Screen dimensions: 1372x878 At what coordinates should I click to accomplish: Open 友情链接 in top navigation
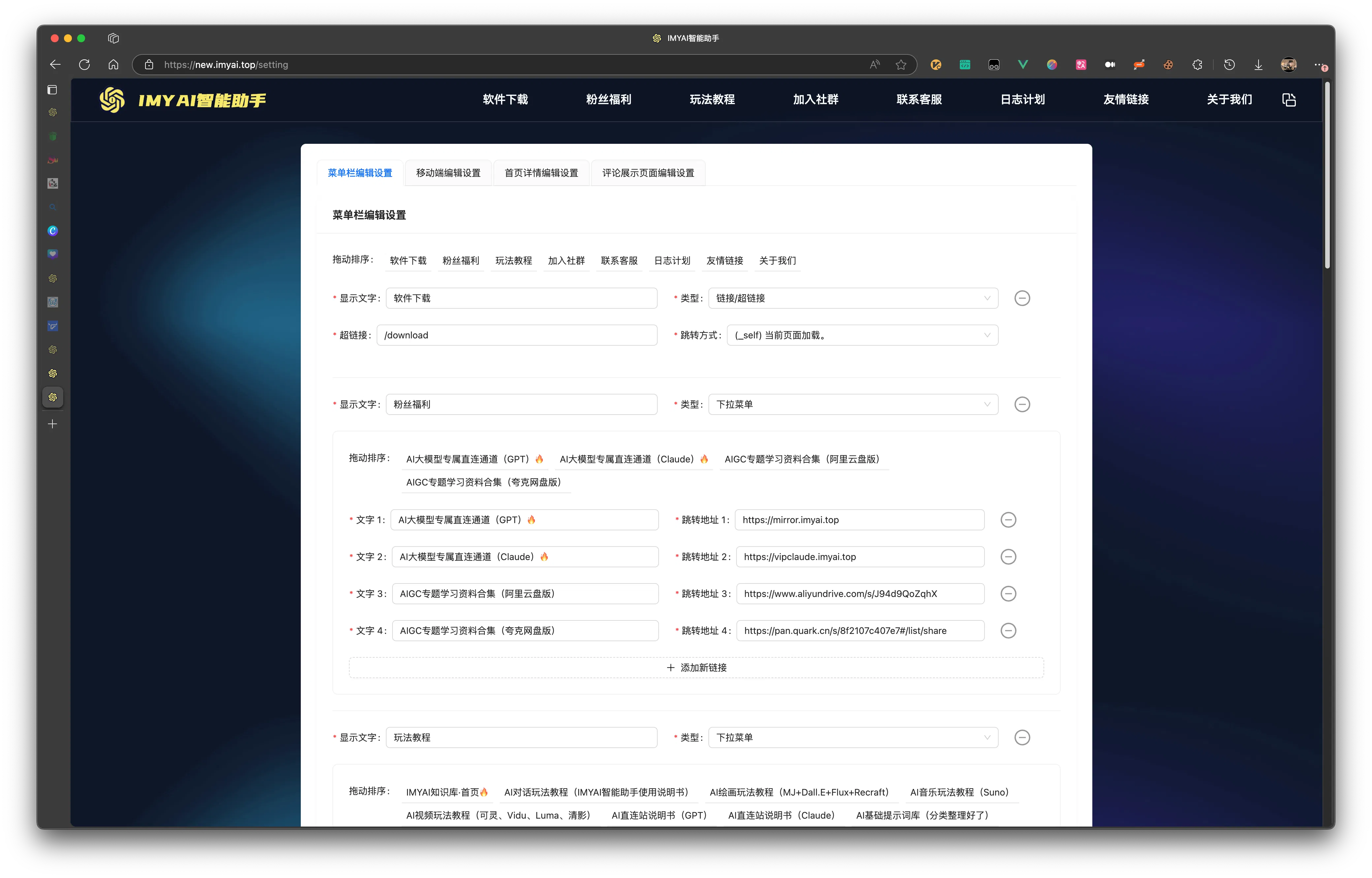coord(1126,100)
